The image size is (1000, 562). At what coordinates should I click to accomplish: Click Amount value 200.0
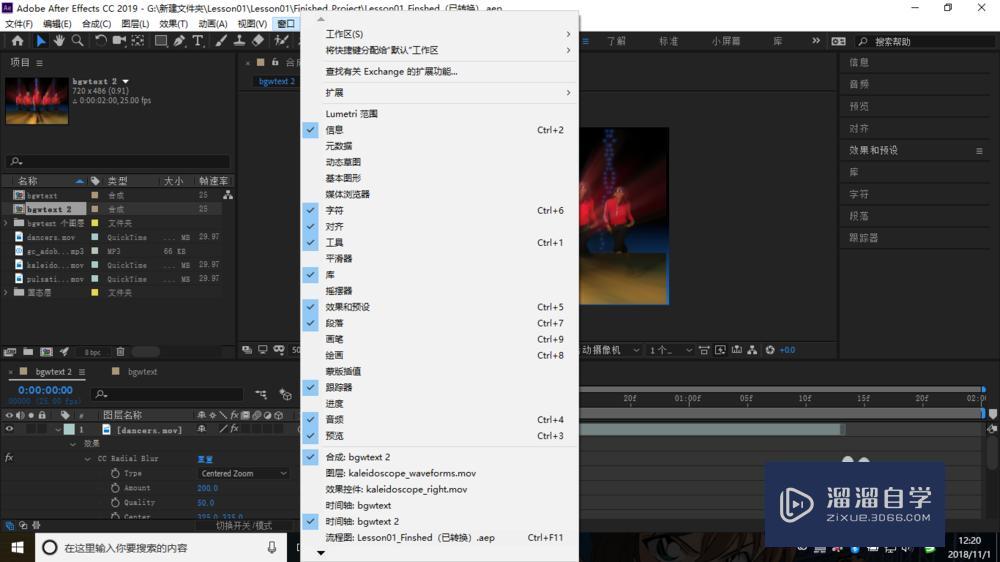tap(207, 487)
